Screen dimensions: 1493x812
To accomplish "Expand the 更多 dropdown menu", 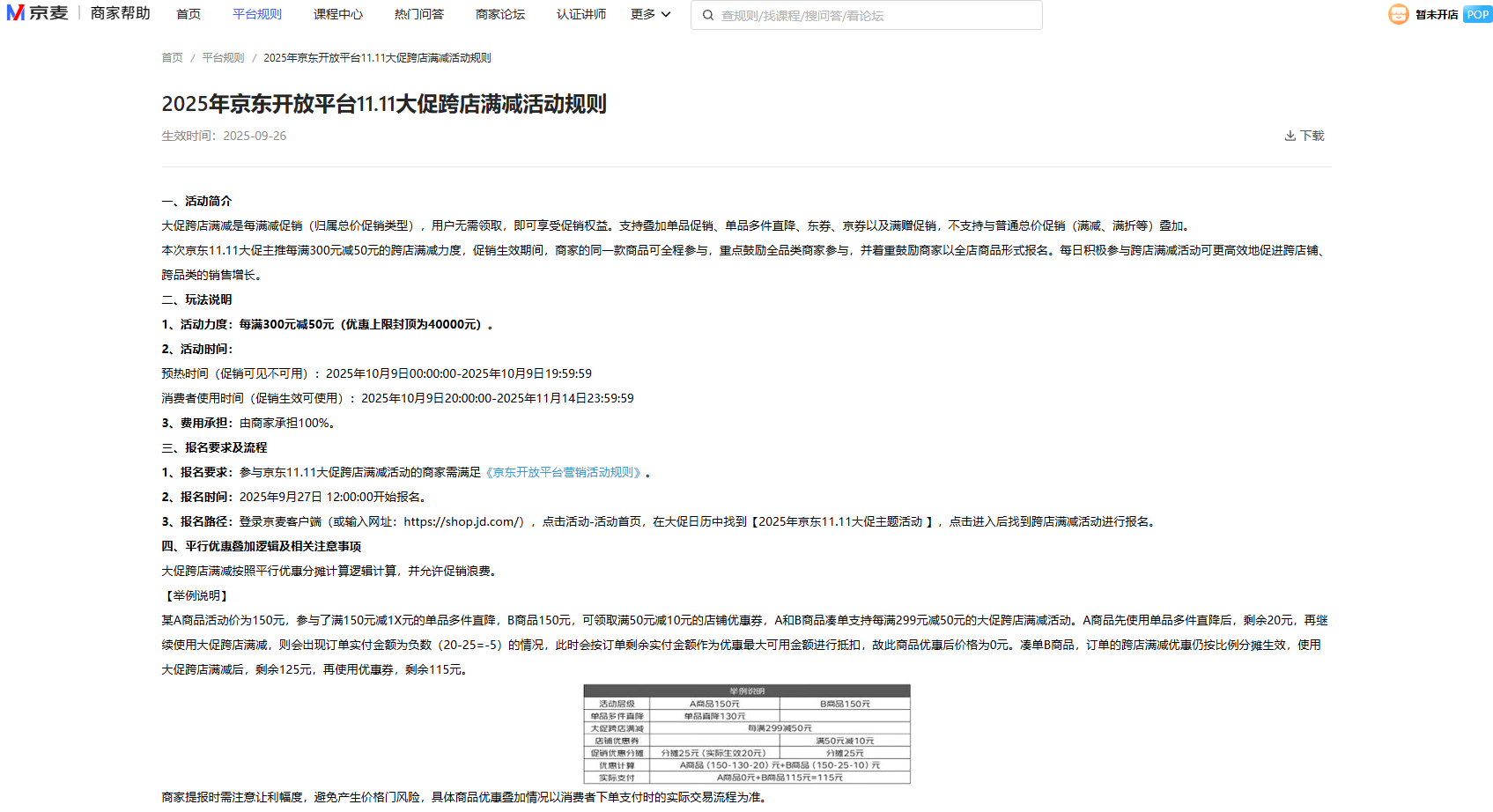I will tap(651, 14).
